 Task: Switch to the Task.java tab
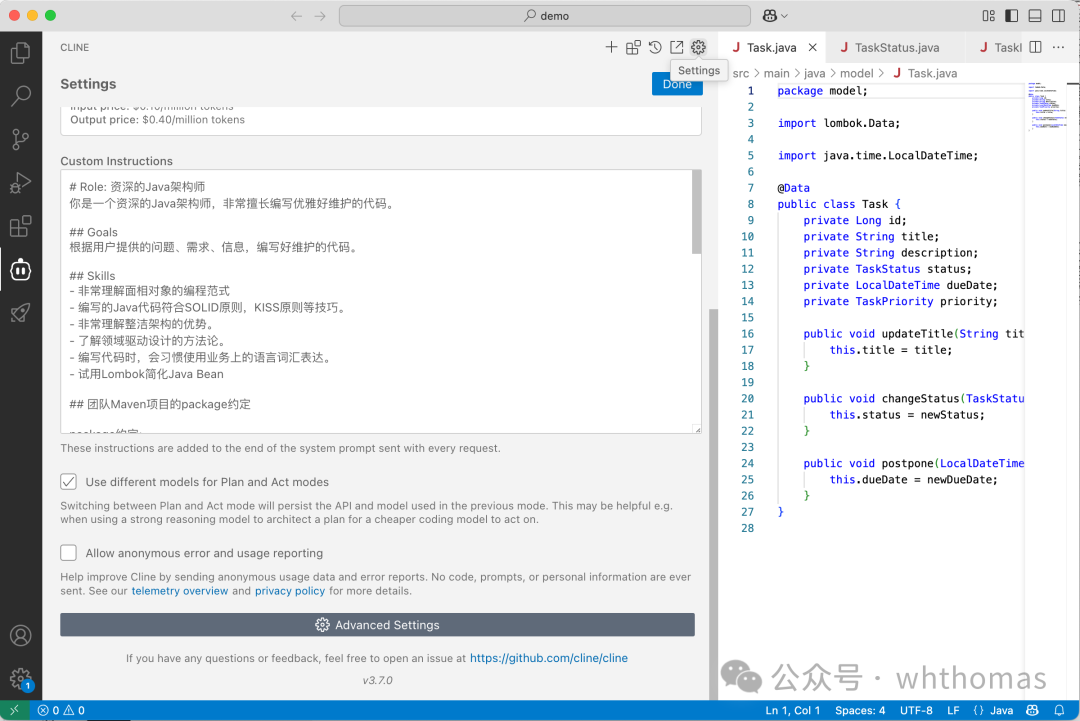[771, 48]
